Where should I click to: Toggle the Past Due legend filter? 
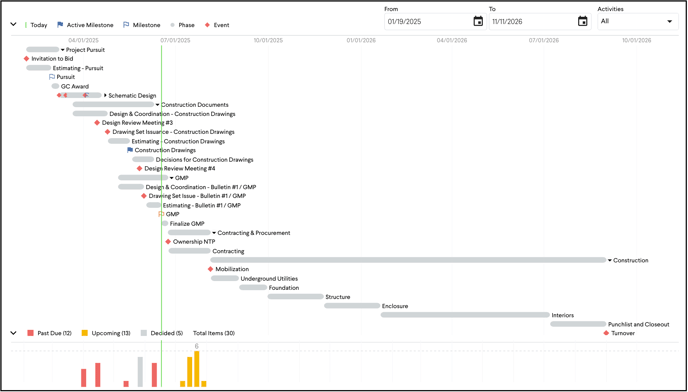click(x=49, y=333)
